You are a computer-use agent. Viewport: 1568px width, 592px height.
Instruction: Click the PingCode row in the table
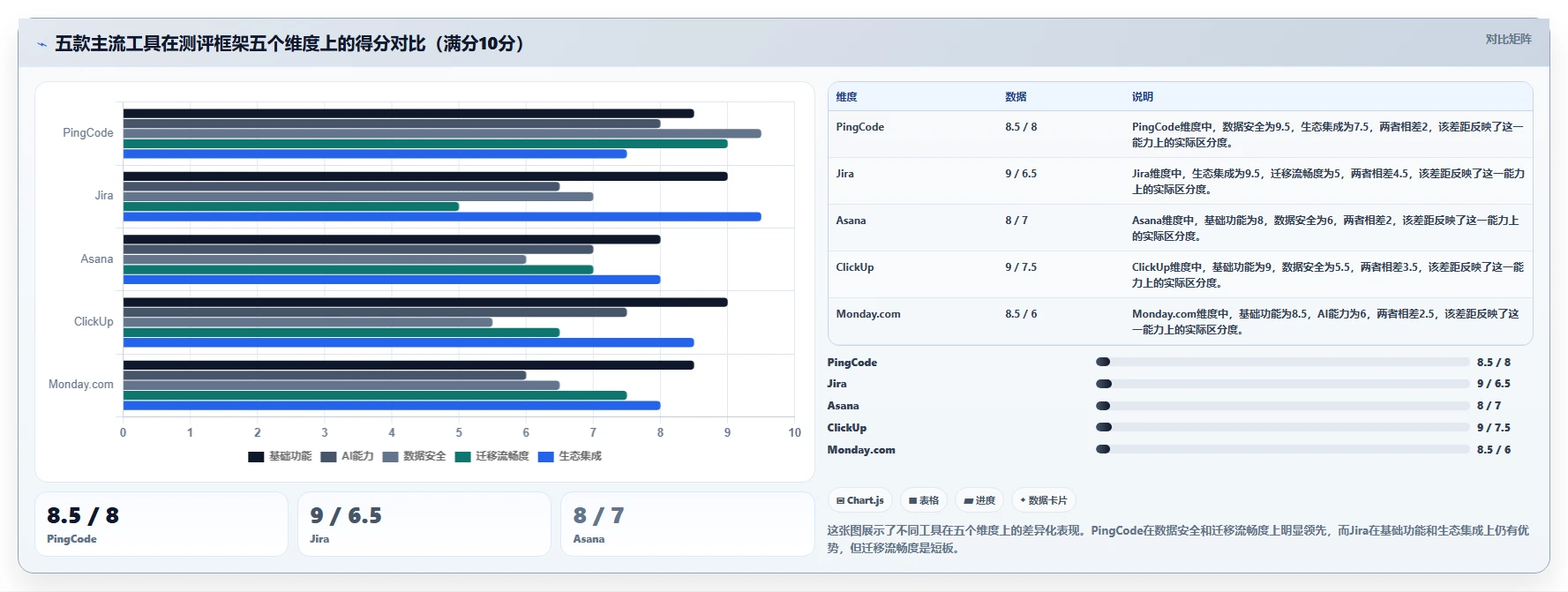coord(1180,134)
